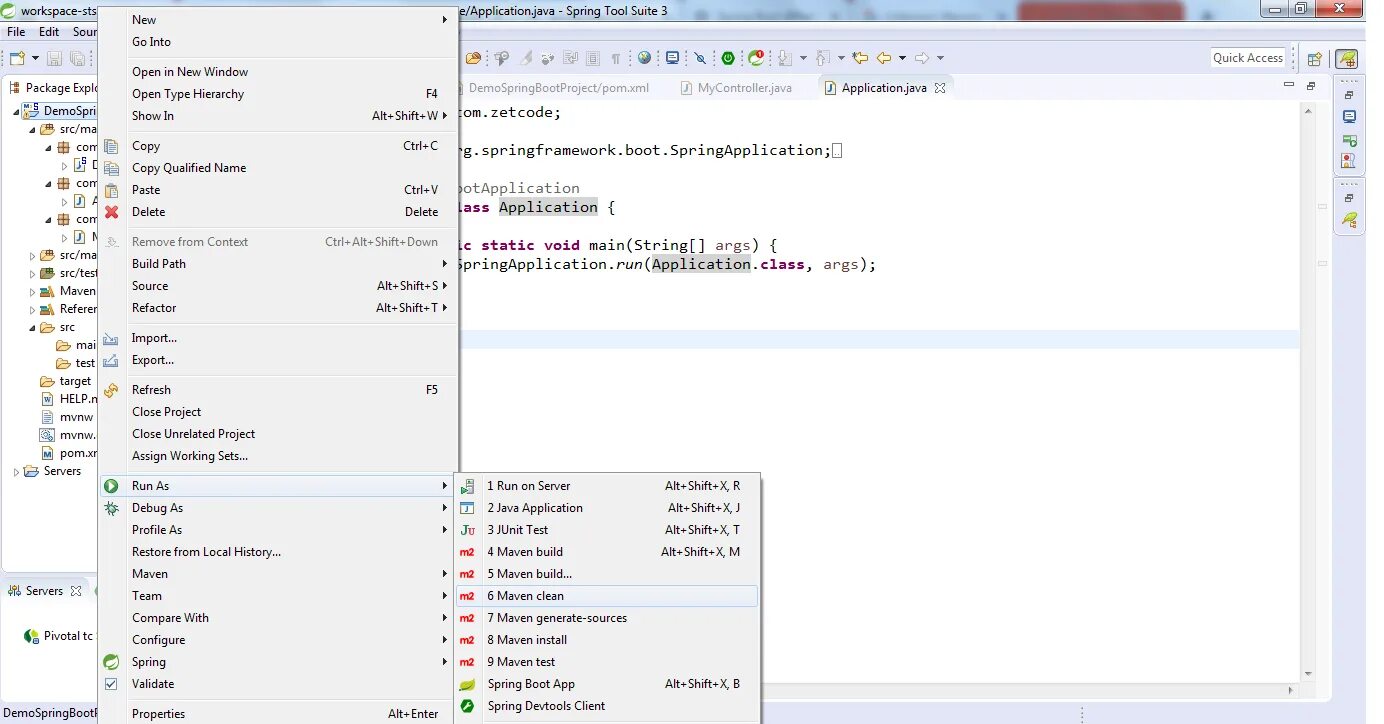Click the relaunch icon with red badge
This screenshot has width=1384, height=724.
tap(756, 58)
